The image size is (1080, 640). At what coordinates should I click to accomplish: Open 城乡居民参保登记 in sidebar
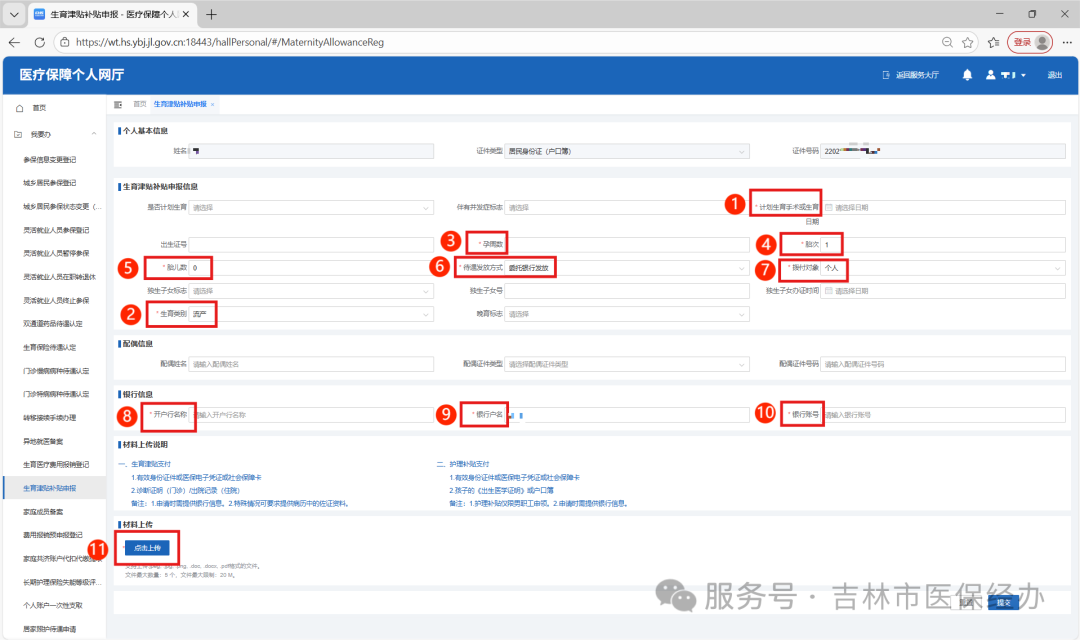pyautogui.click(x=50, y=183)
